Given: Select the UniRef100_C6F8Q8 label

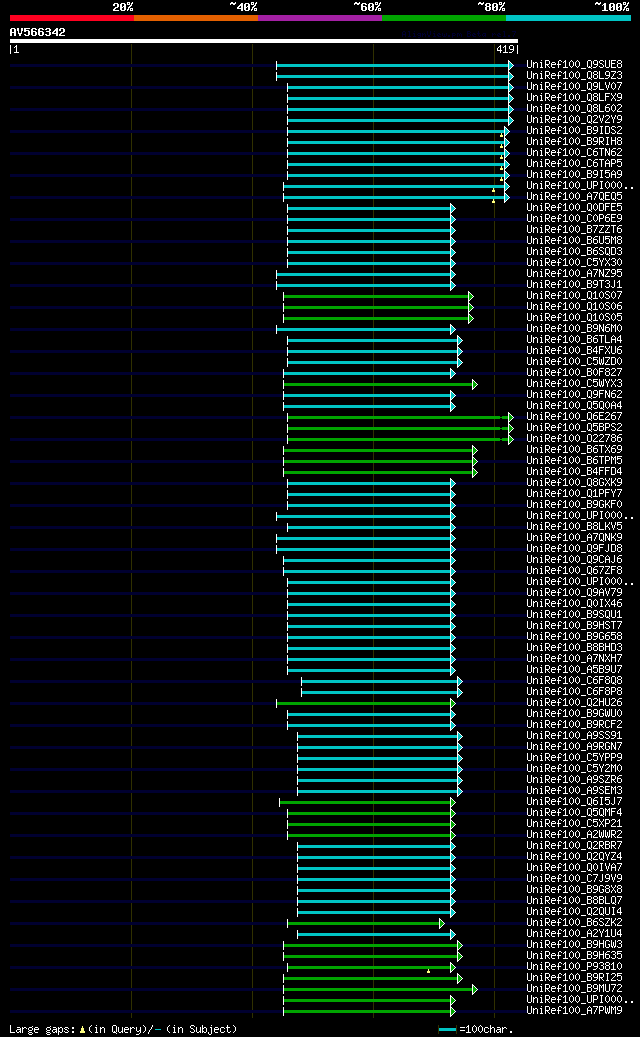Looking at the screenshot, I should [x=574, y=681].
